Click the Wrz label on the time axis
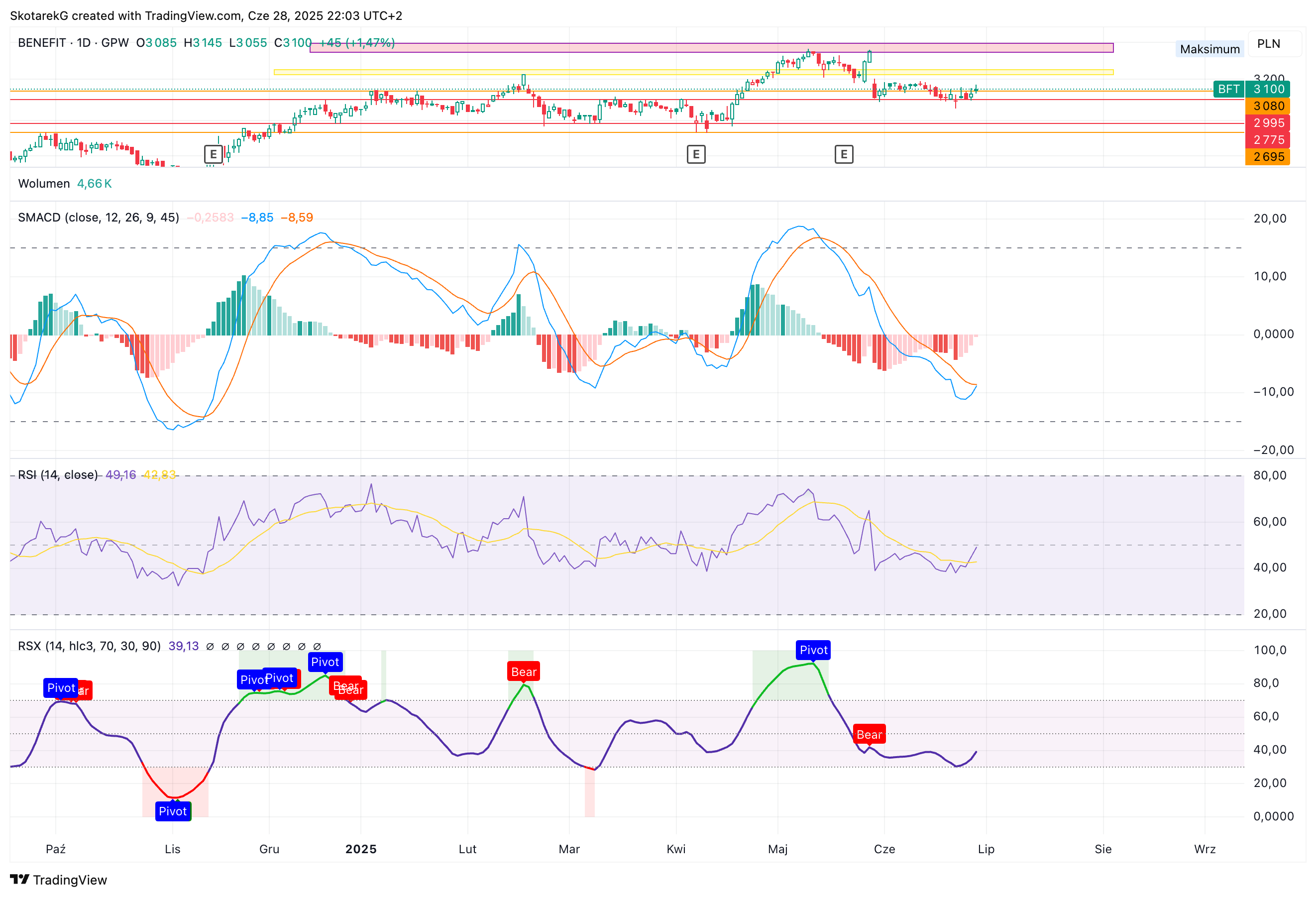This screenshot has width=1316, height=897. coord(1205,849)
